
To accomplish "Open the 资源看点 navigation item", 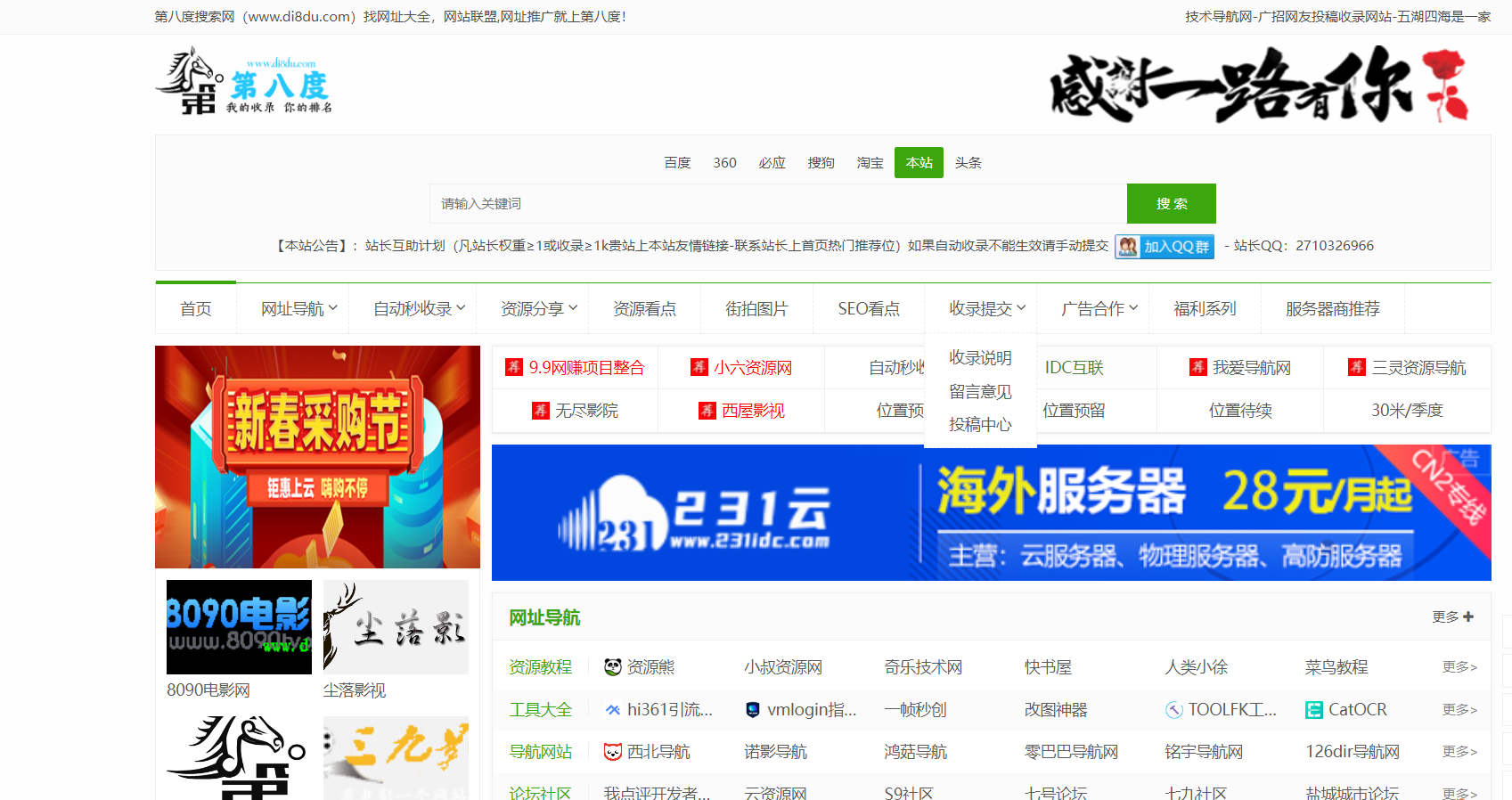I will pyautogui.click(x=644, y=308).
